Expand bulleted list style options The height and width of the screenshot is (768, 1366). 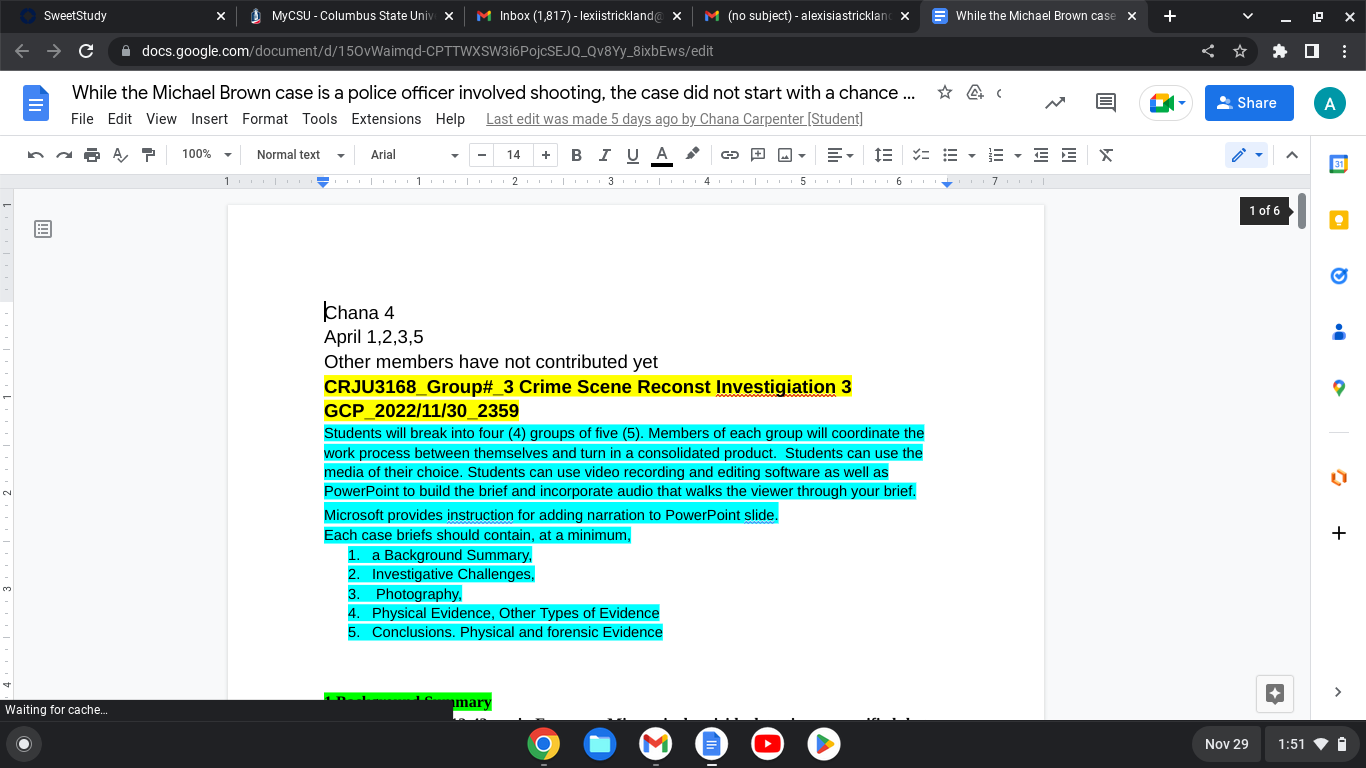[x=972, y=155]
